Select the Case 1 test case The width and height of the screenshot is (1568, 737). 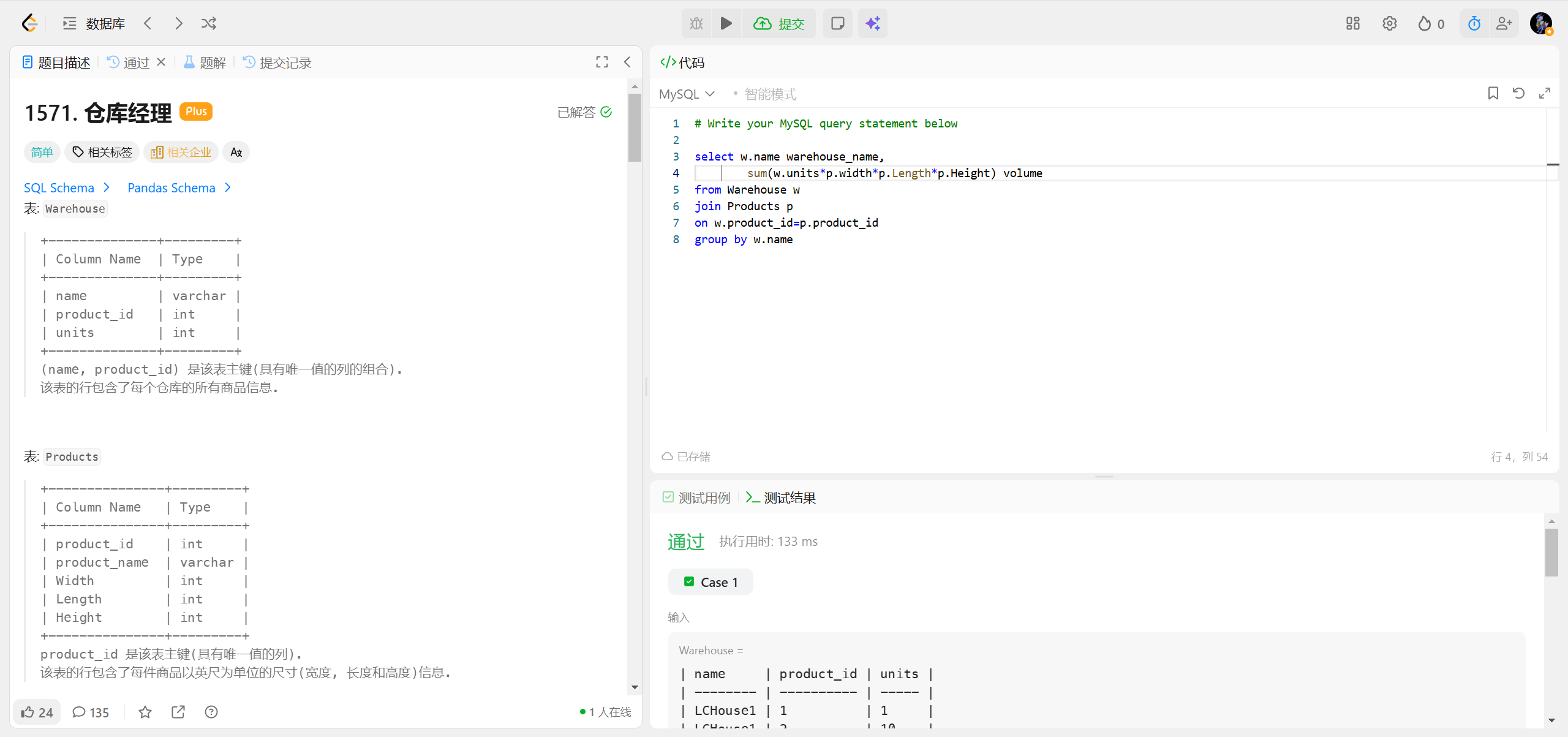710,582
